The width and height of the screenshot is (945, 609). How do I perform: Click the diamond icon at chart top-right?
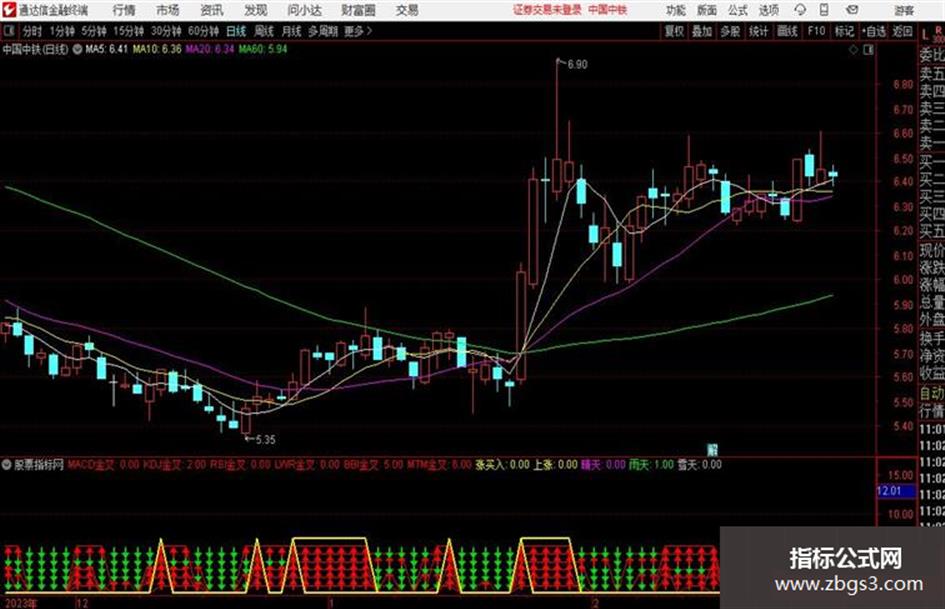tap(853, 50)
